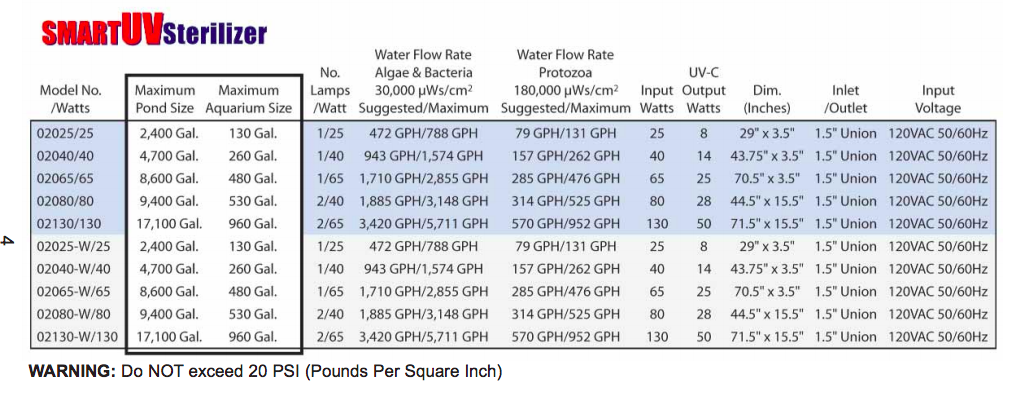Click the model 02065/65 cell
1017x401 pixels.
71,178
